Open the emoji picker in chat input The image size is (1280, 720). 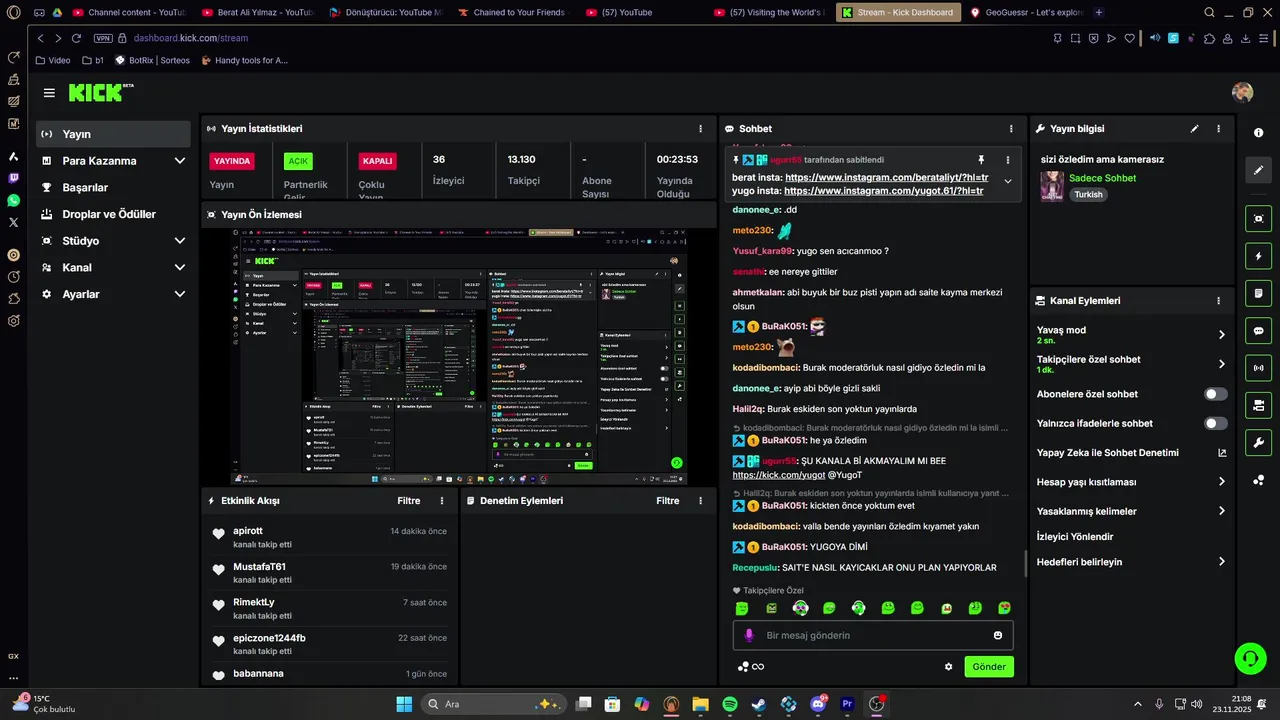pyautogui.click(x=998, y=635)
